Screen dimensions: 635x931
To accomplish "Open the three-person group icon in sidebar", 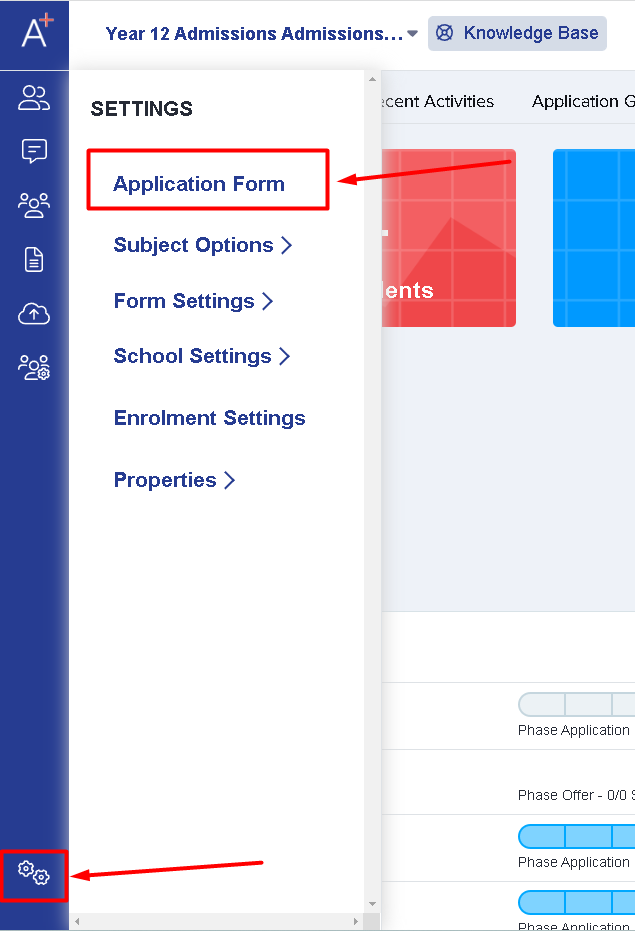I will (34, 205).
